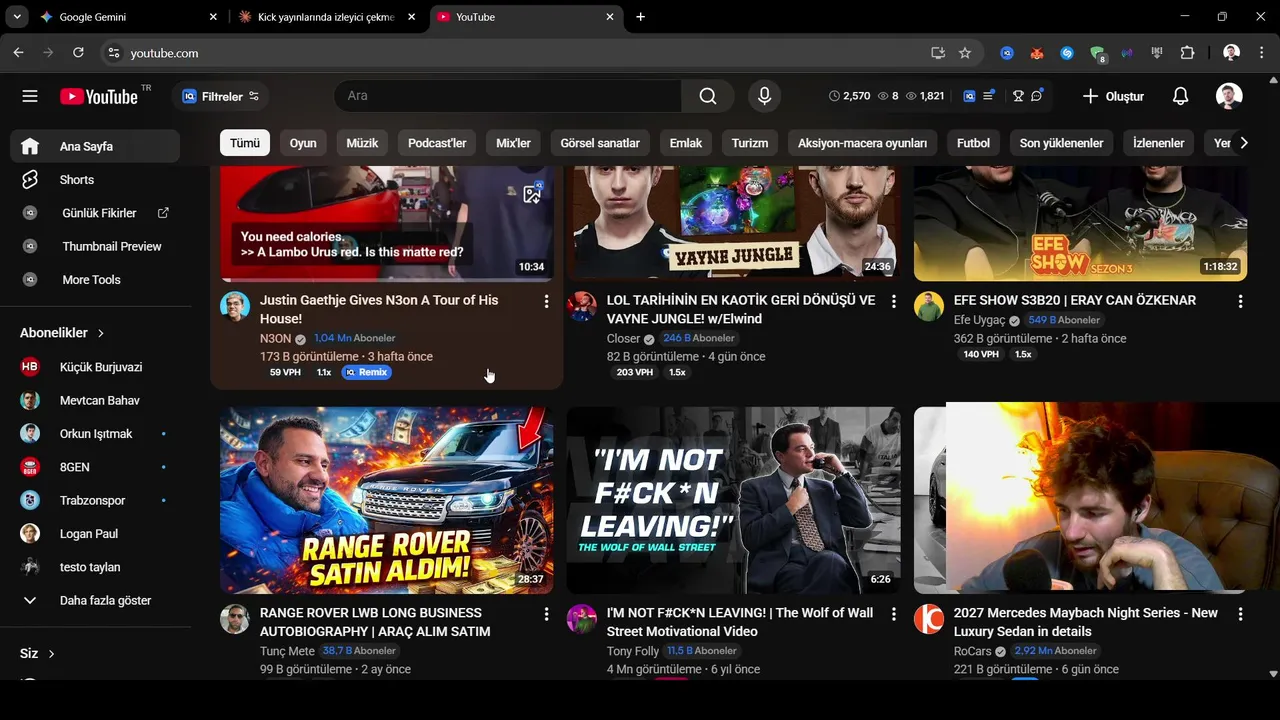Viewport: 1280px width, 720px height.
Task: Select the Görsel sanatlar chip
Action: click(600, 143)
